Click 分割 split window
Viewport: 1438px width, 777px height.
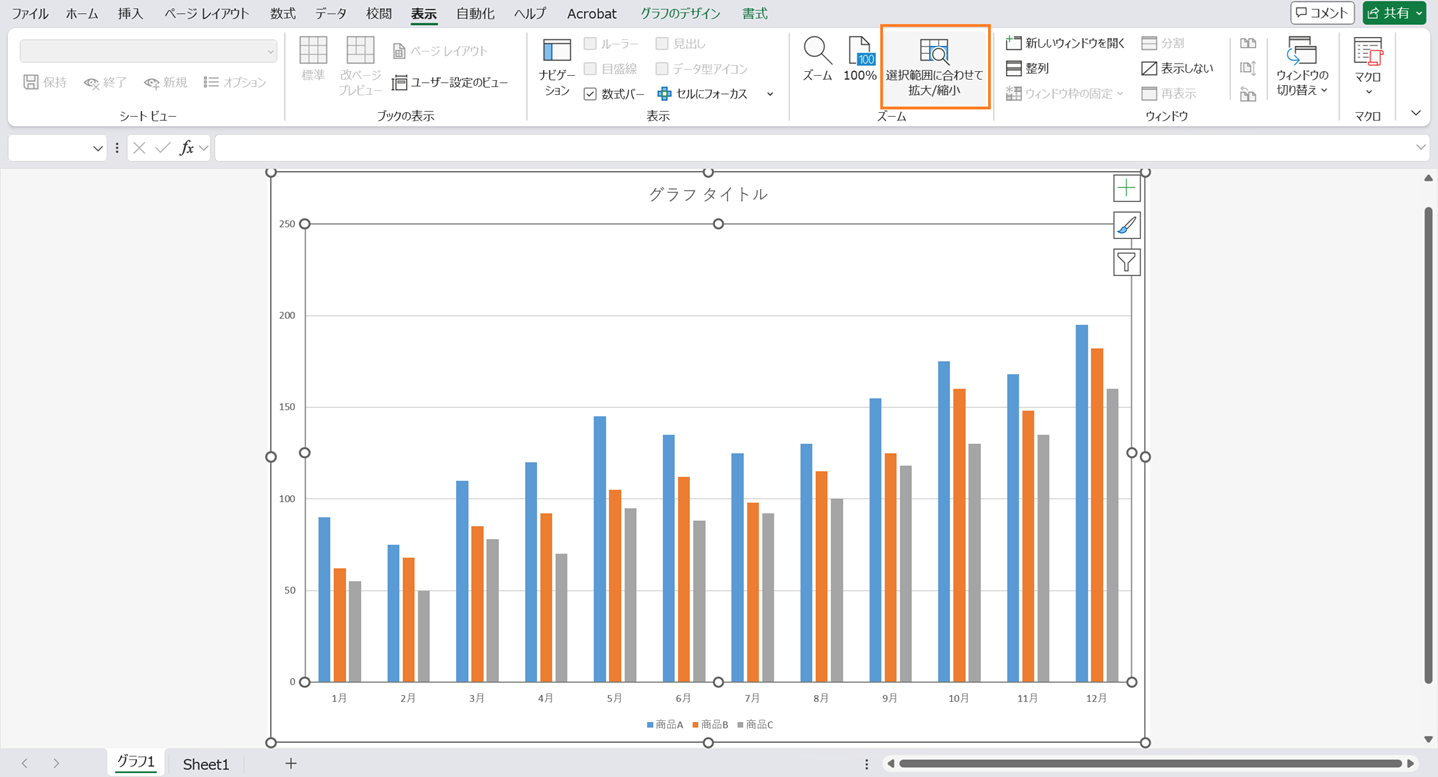[1163, 43]
